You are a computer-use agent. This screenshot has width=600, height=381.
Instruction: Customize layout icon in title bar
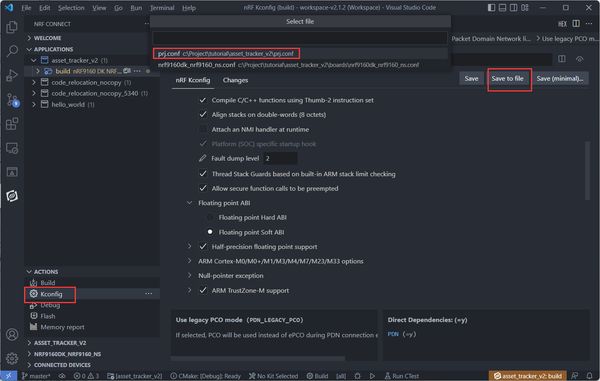coord(525,8)
